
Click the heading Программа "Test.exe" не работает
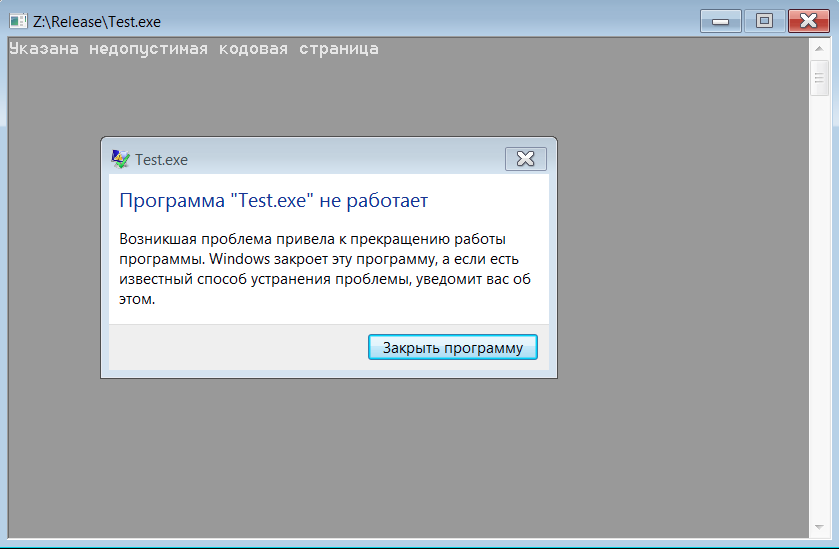273,200
